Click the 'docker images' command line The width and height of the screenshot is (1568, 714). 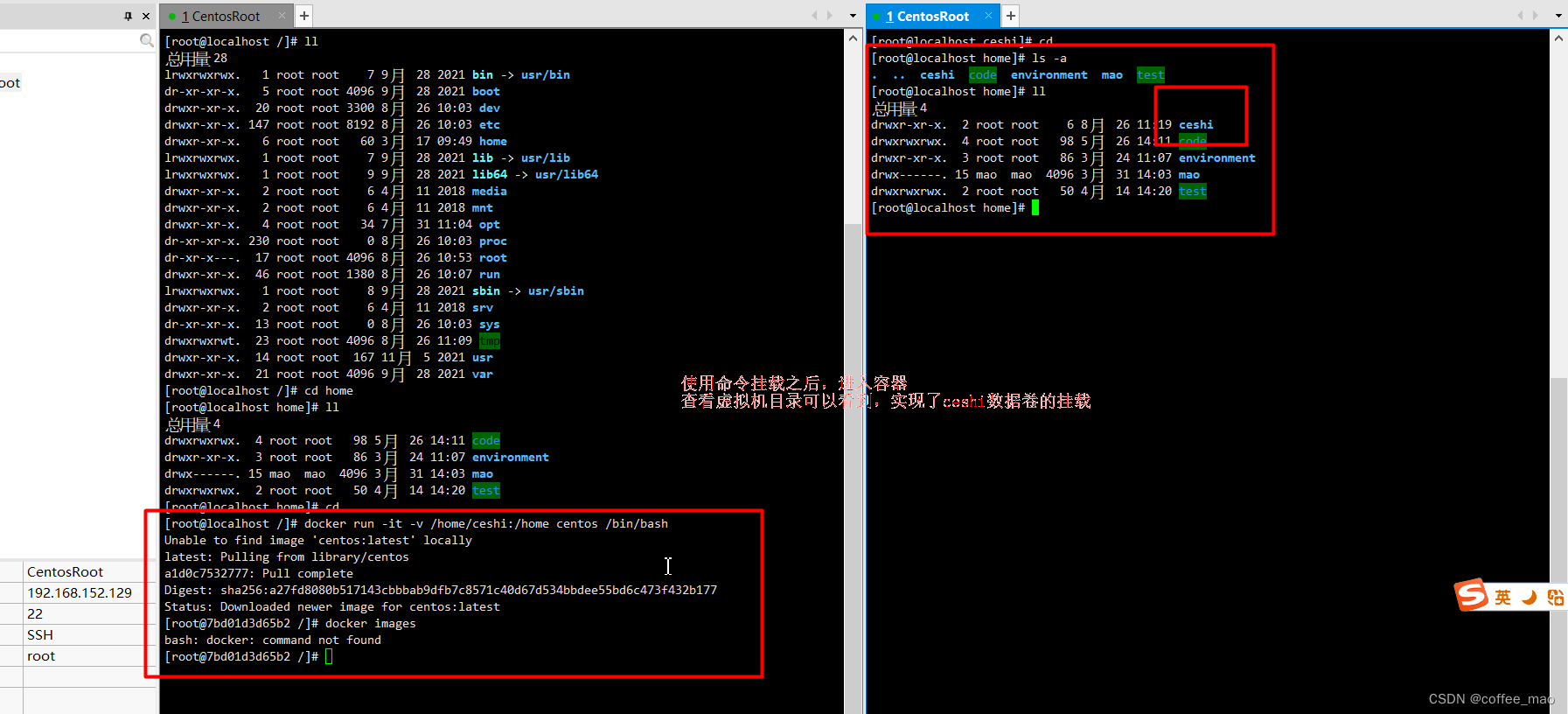coord(290,623)
